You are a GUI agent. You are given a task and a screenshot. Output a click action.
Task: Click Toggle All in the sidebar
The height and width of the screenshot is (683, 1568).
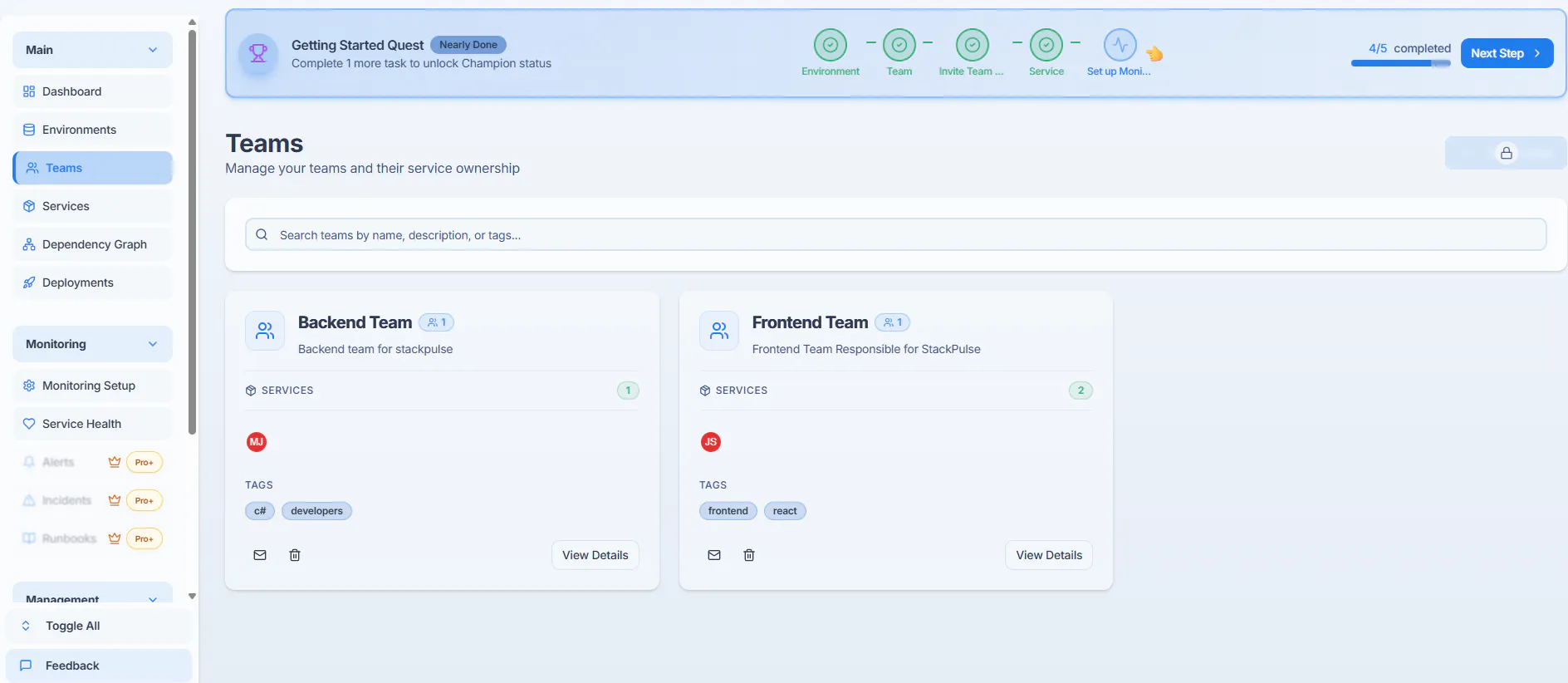(99, 626)
